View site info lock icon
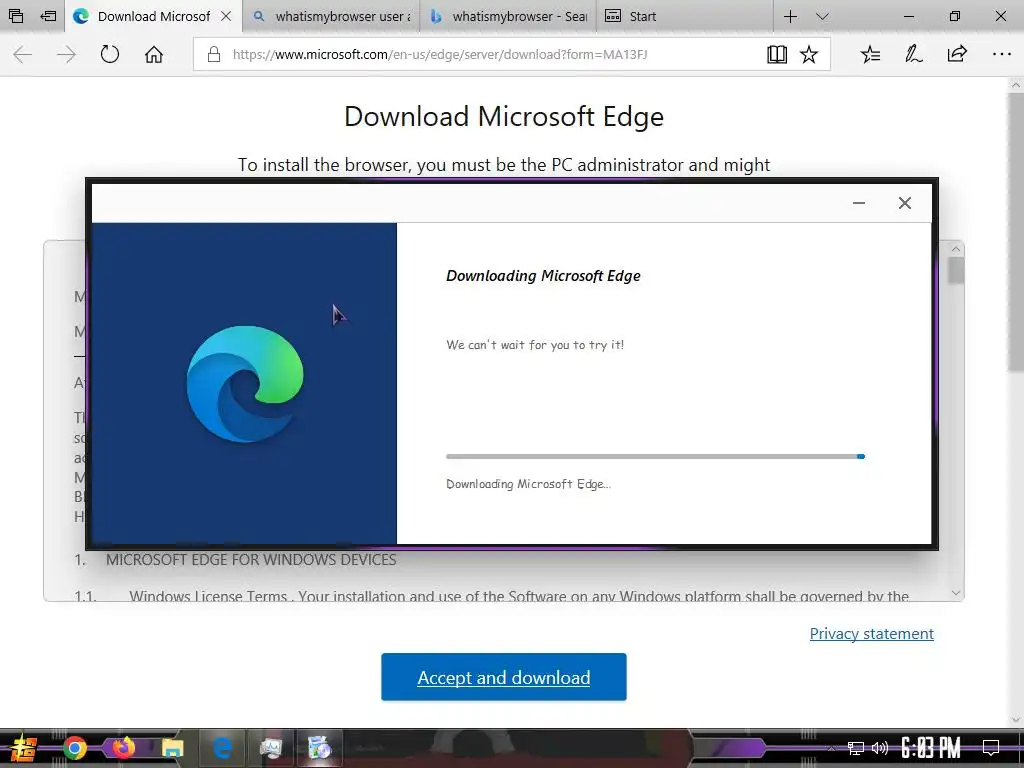 coord(214,54)
